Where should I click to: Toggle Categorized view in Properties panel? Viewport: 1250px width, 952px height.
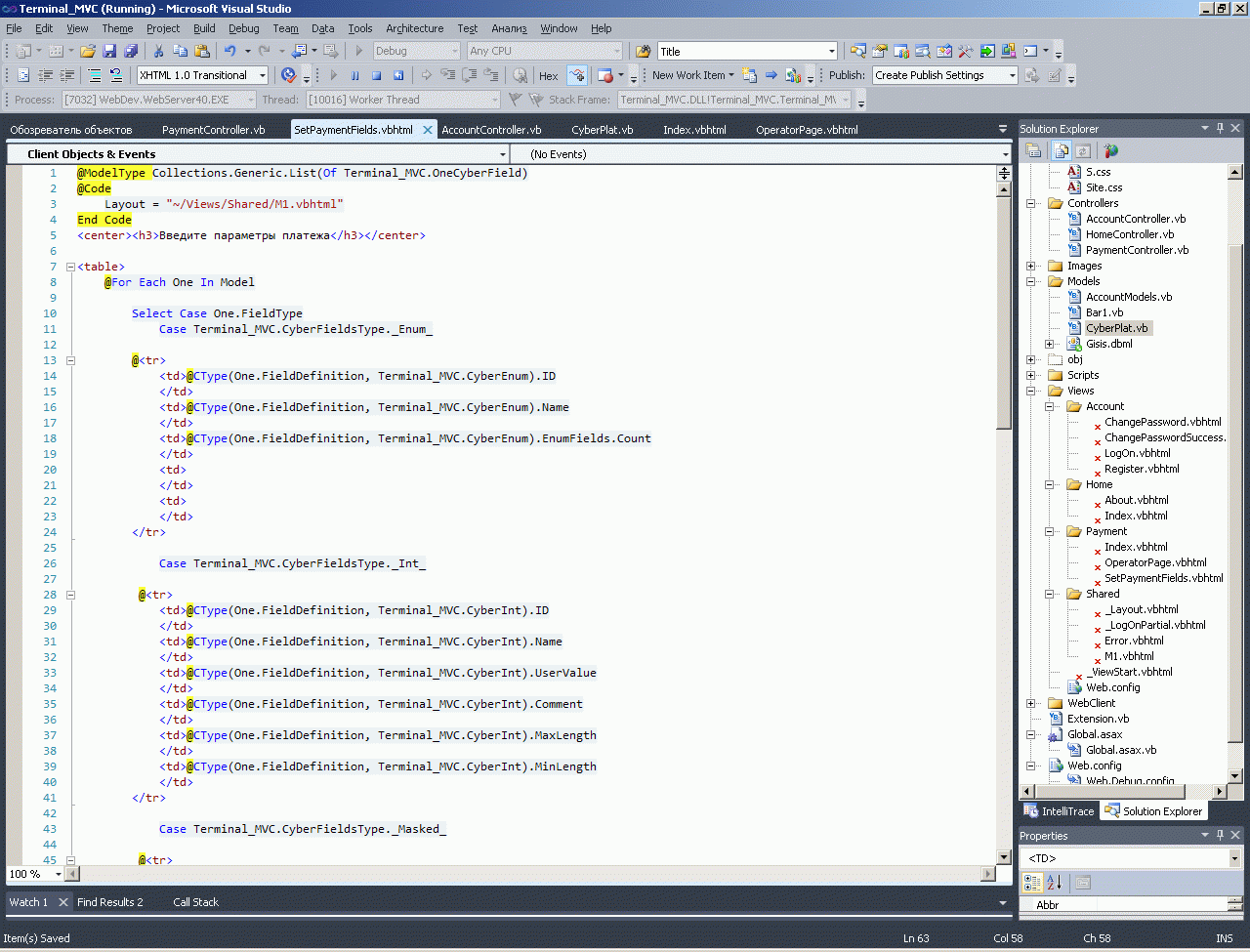1032,883
